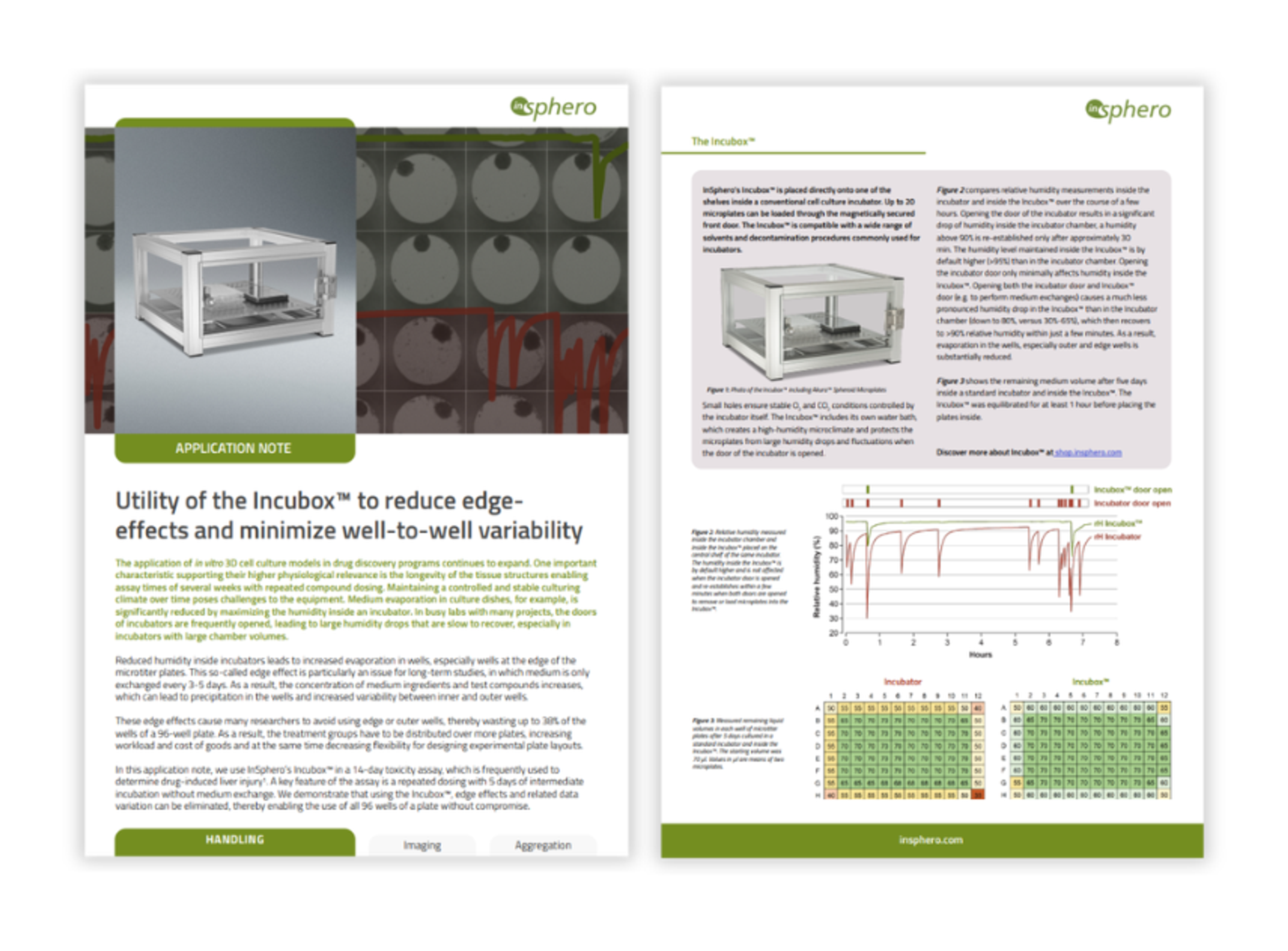Click the 'Hours' axis label
The image size is (1288, 951).
click(980, 654)
